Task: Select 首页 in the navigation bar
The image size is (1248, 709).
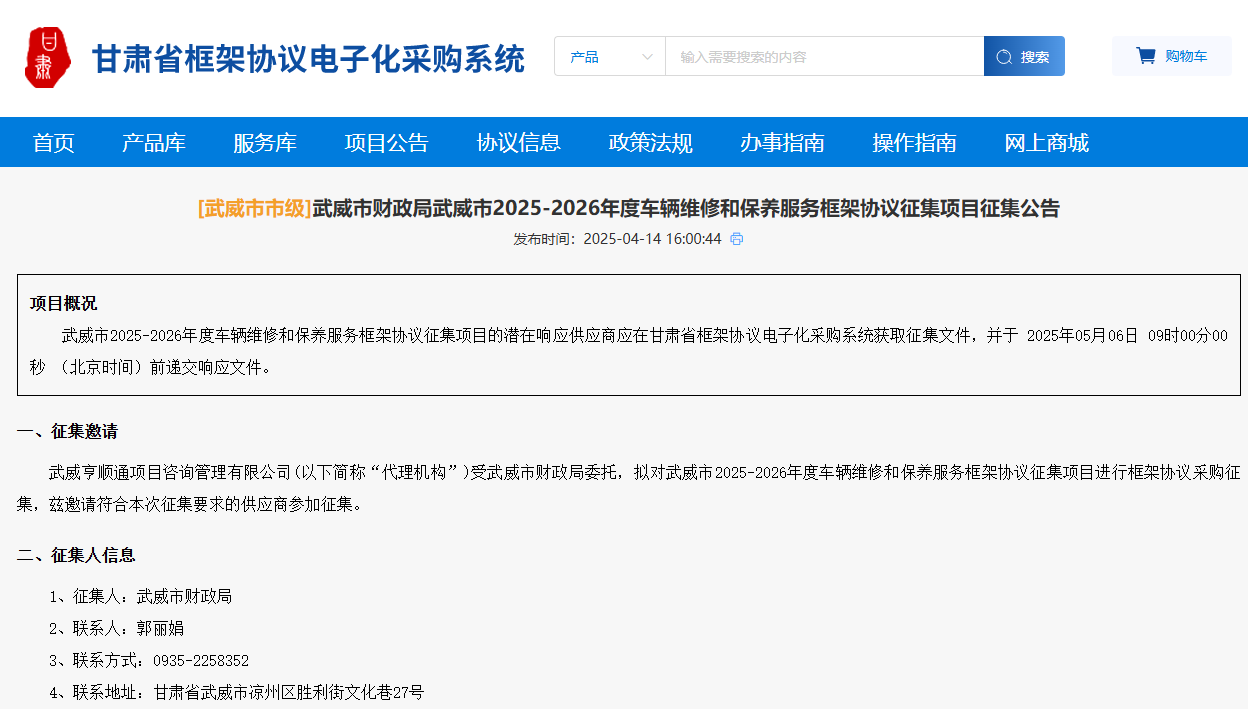Action: point(53,142)
